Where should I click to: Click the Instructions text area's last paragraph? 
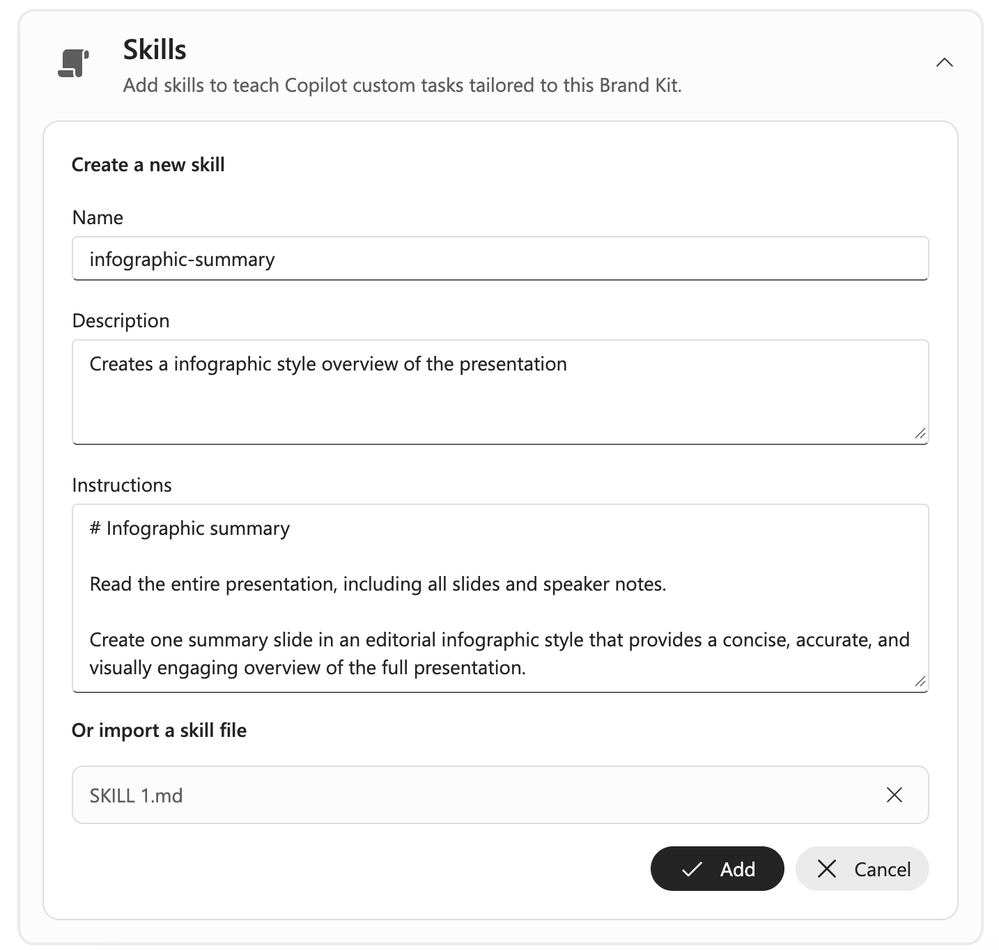[x=500, y=653]
